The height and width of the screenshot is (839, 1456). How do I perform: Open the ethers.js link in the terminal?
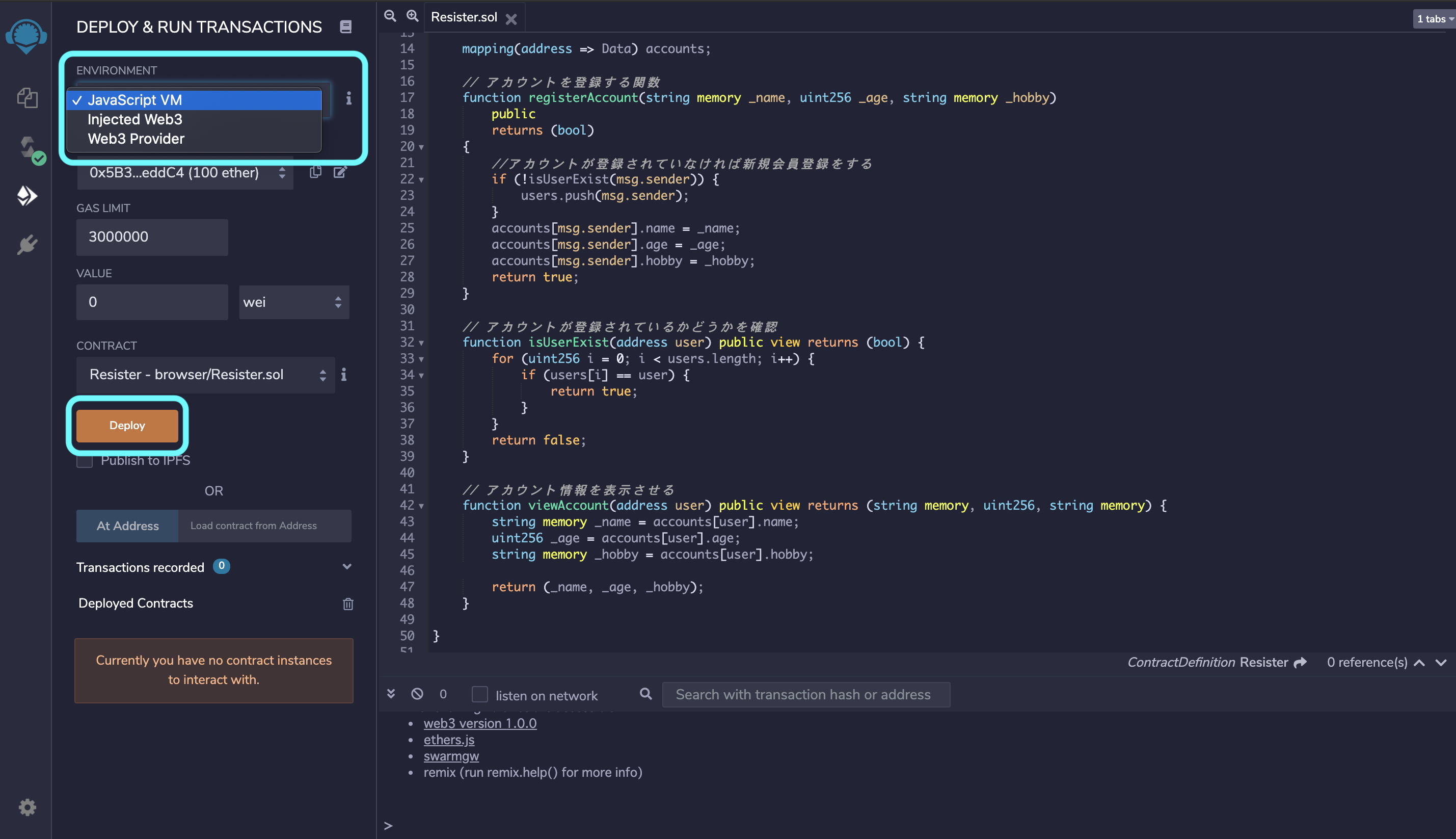(x=449, y=740)
